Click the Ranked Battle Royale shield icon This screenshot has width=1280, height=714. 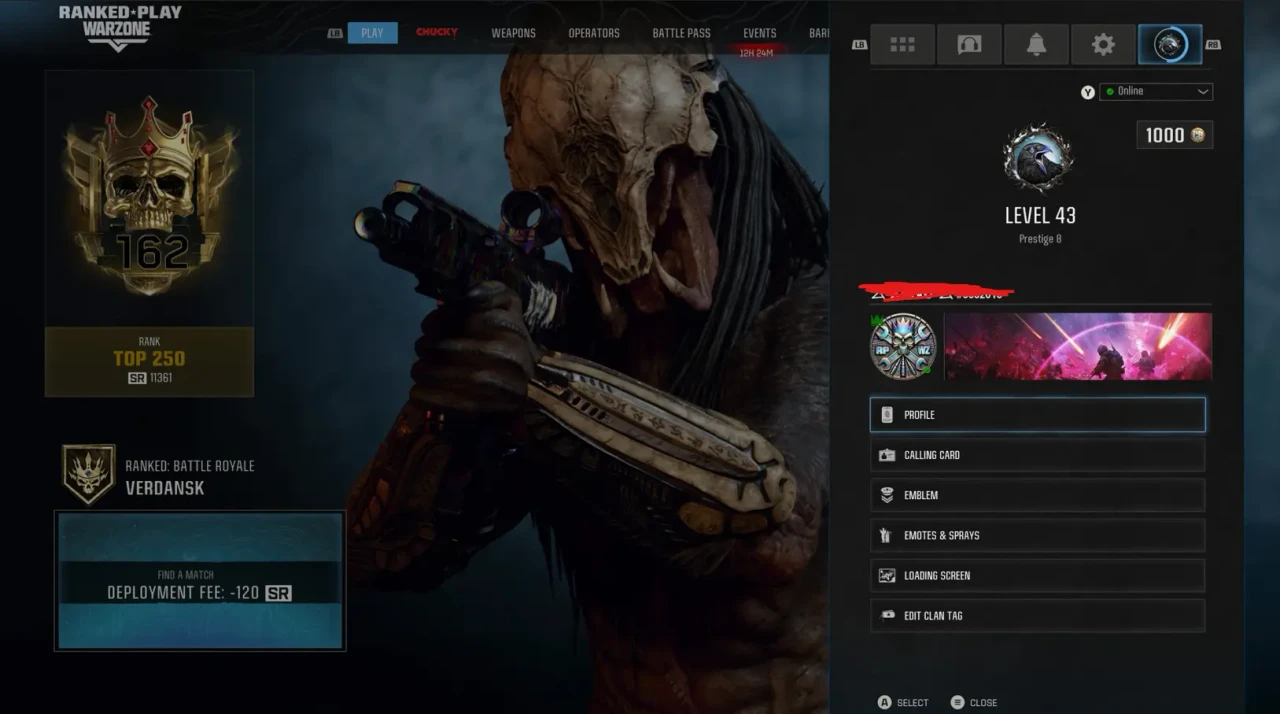tap(89, 474)
